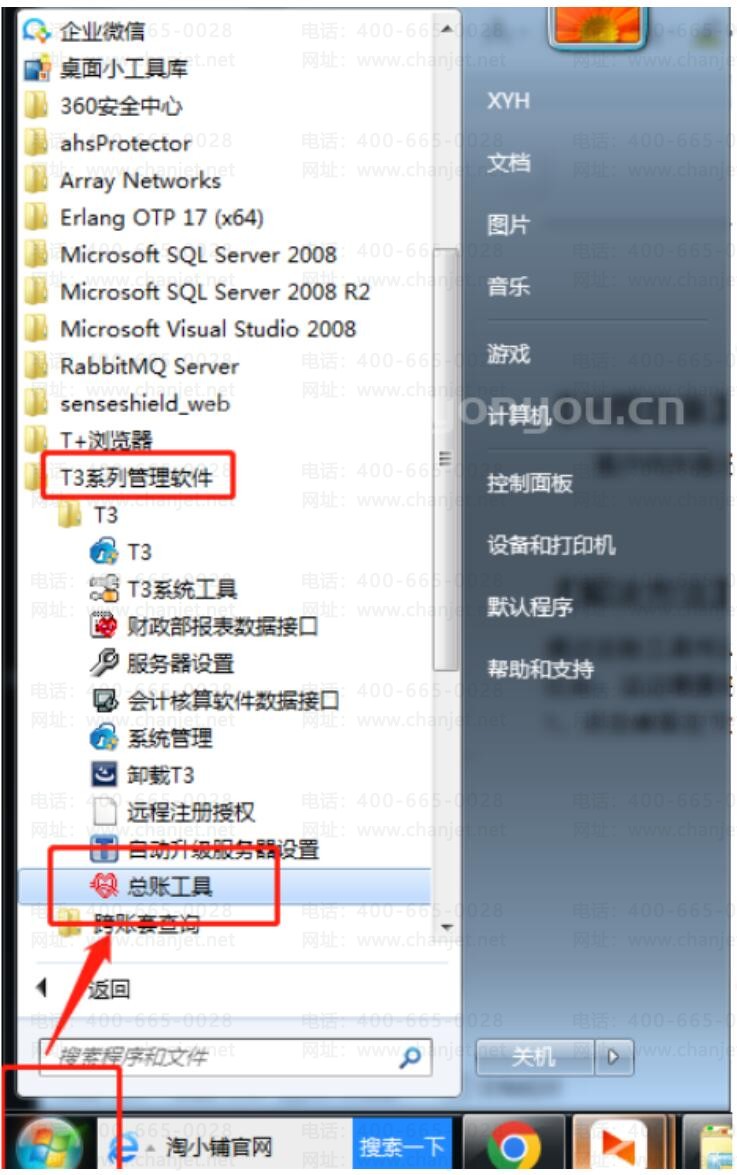This screenshot has height=1175, width=737.
Task: Open T3系统工具 icon
Action: pyautogui.click(x=104, y=589)
